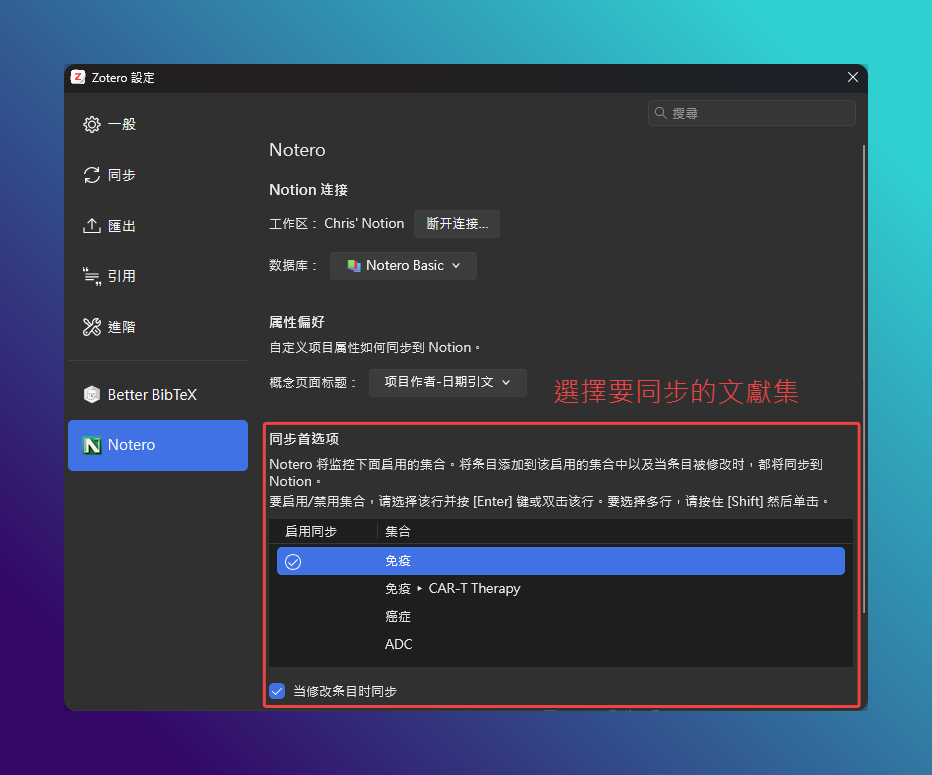Click the settings pane vertical scrollbar
Screen dimensions: 932x775
coord(863,379)
